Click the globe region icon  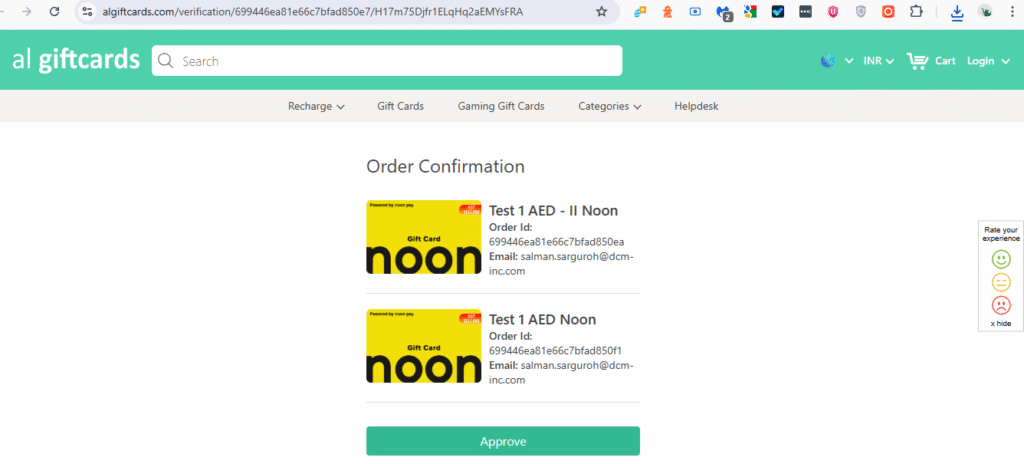(828, 61)
